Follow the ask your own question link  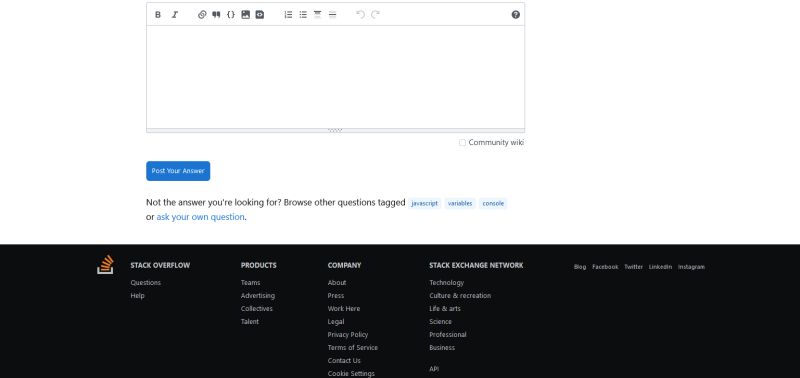[200, 217]
